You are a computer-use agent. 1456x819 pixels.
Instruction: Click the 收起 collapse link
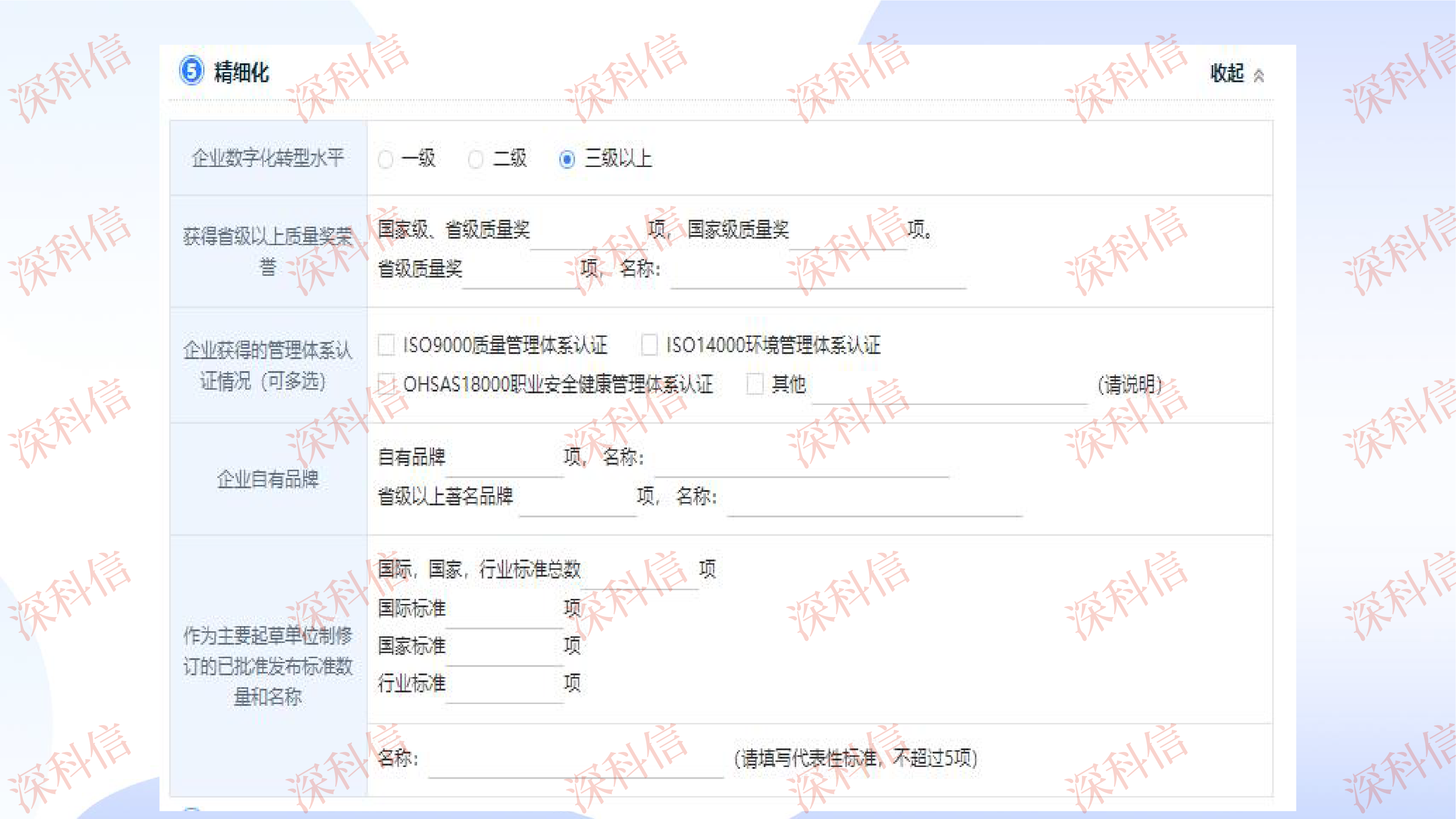click(1226, 73)
